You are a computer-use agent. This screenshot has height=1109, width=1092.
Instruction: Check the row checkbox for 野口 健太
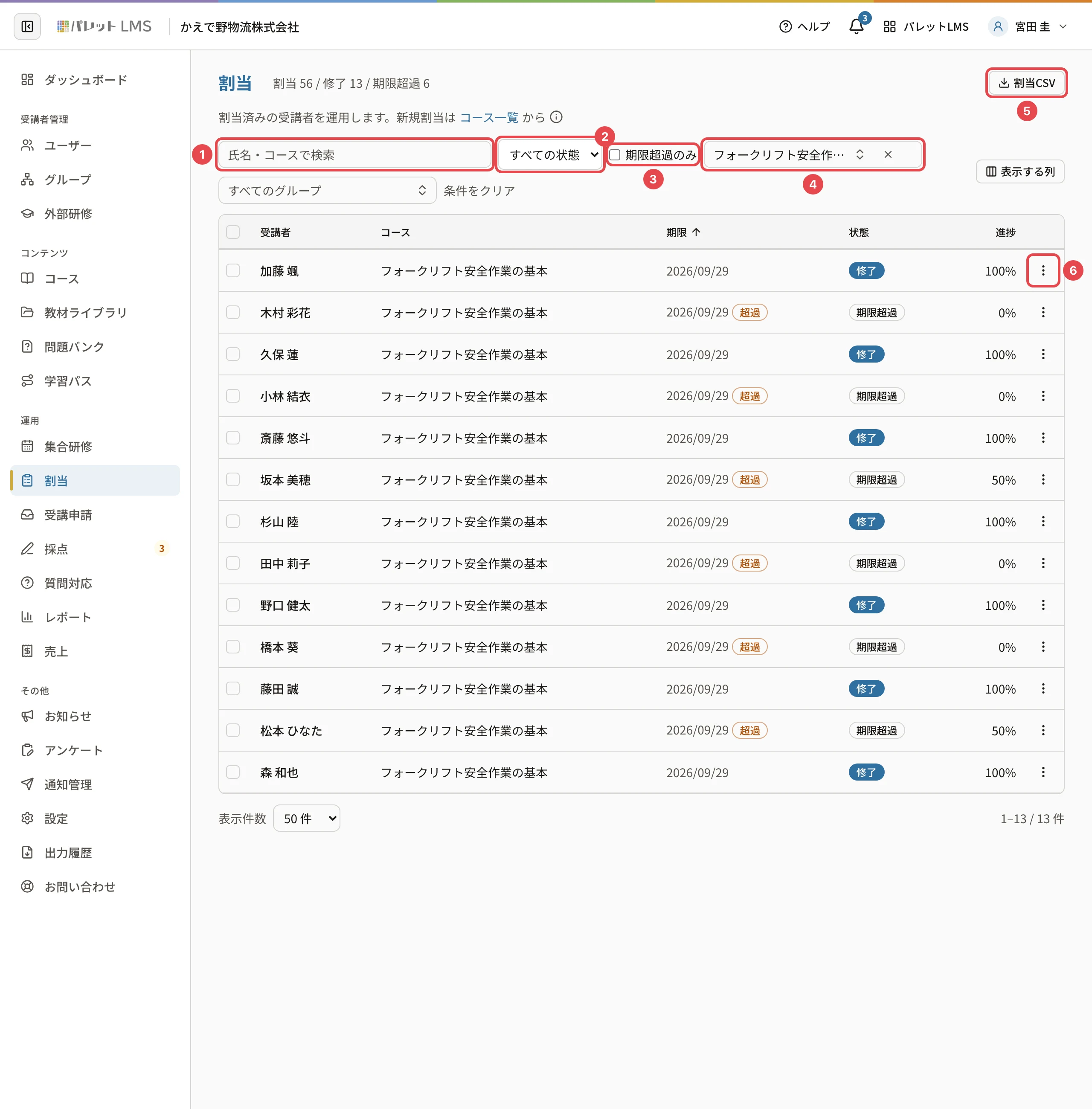pyautogui.click(x=233, y=606)
